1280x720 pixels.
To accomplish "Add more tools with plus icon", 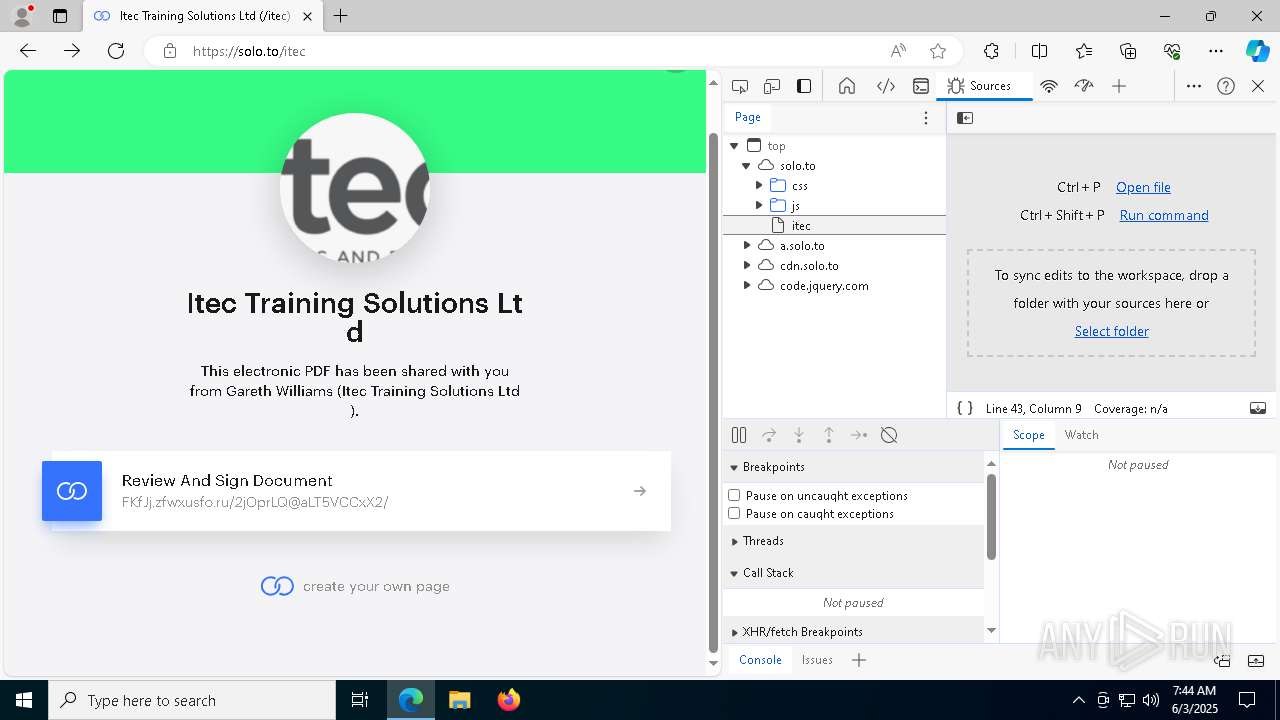I will [x=1119, y=86].
